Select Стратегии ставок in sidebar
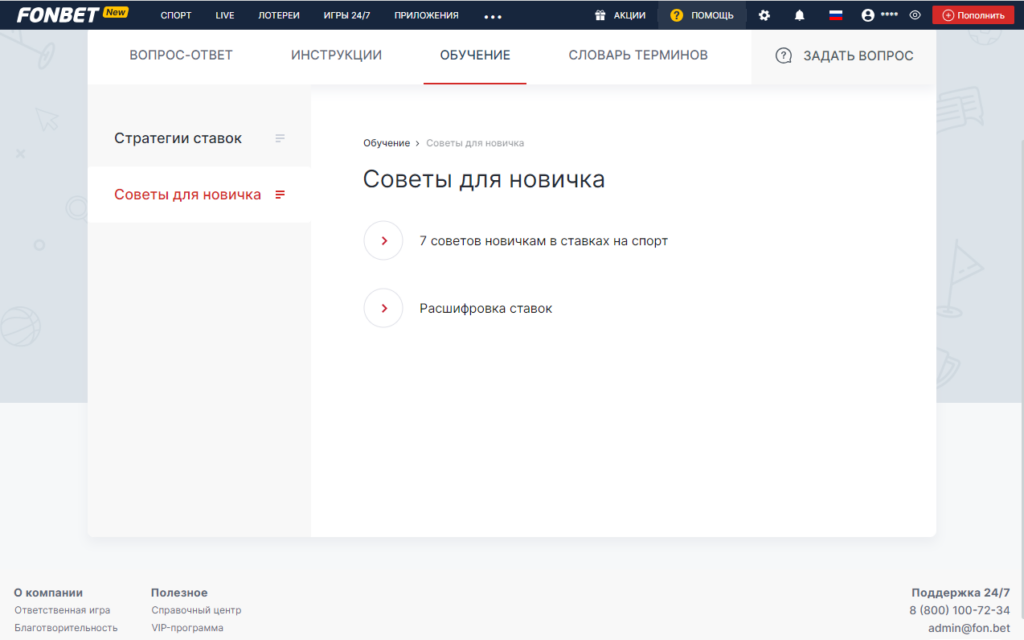1024x640 pixels. 178,138
